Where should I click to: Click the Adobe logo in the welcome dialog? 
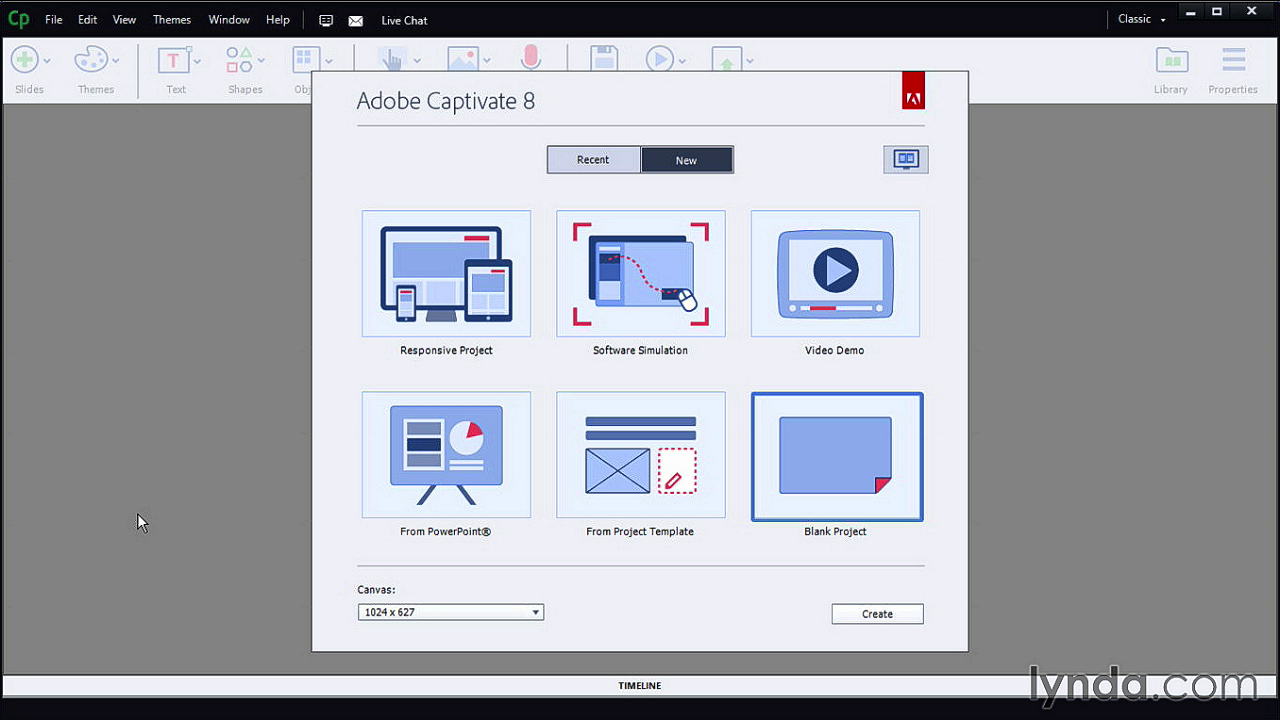click(913, 90)
